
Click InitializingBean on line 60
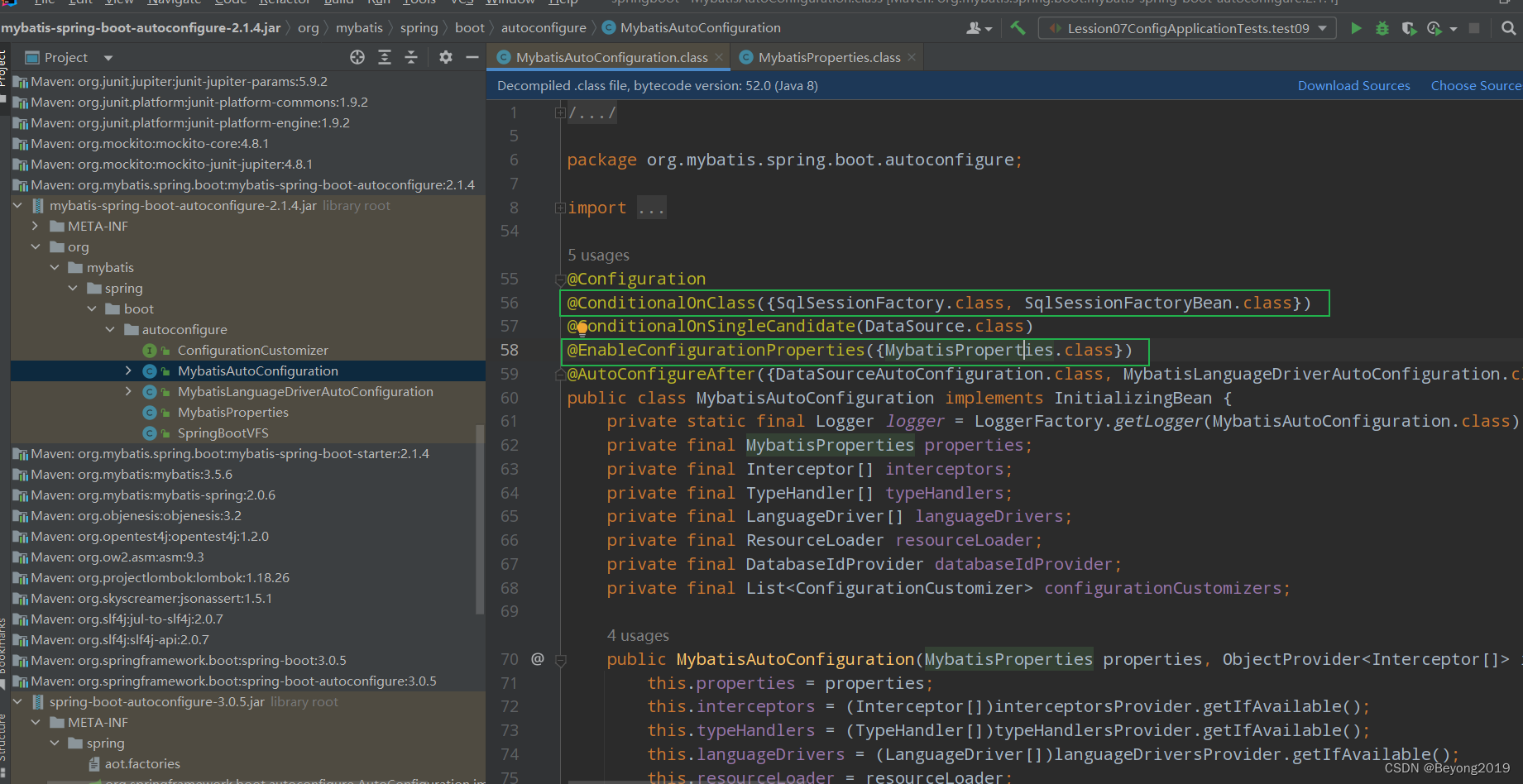point(1133,398)
